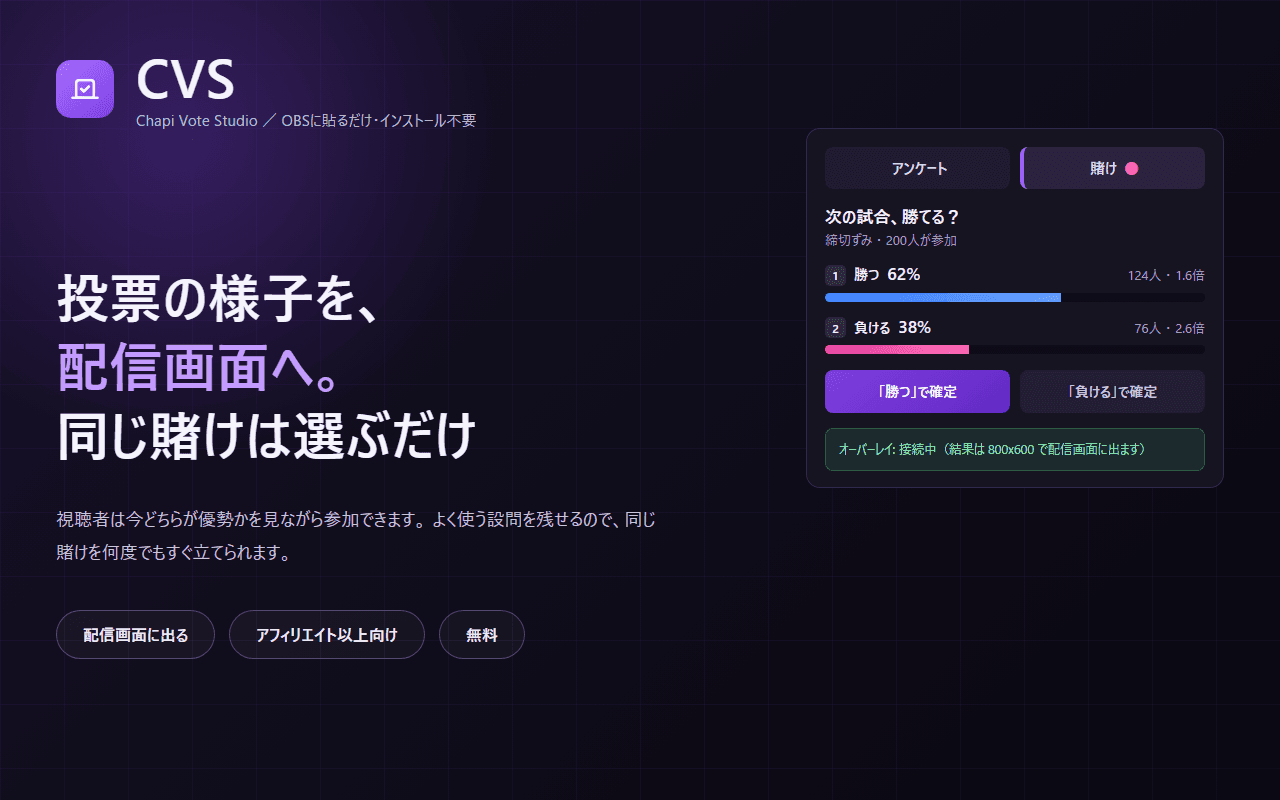Click the Chapi Vote Studio subtitle text
Screen dimensions: 1280x800
[306, 121]
